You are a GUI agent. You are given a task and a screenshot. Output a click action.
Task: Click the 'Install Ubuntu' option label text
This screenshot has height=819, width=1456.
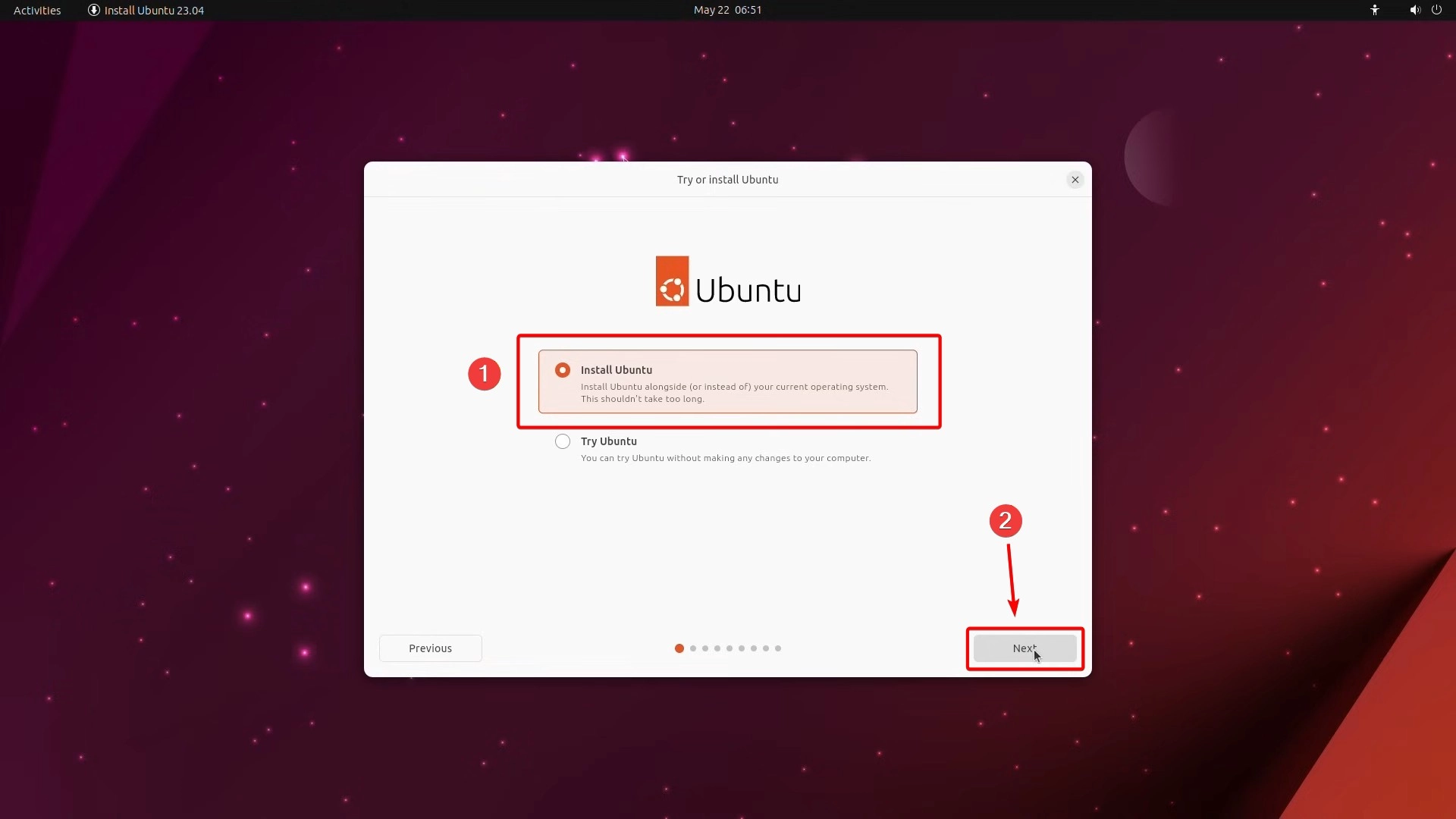coord(616,370)
